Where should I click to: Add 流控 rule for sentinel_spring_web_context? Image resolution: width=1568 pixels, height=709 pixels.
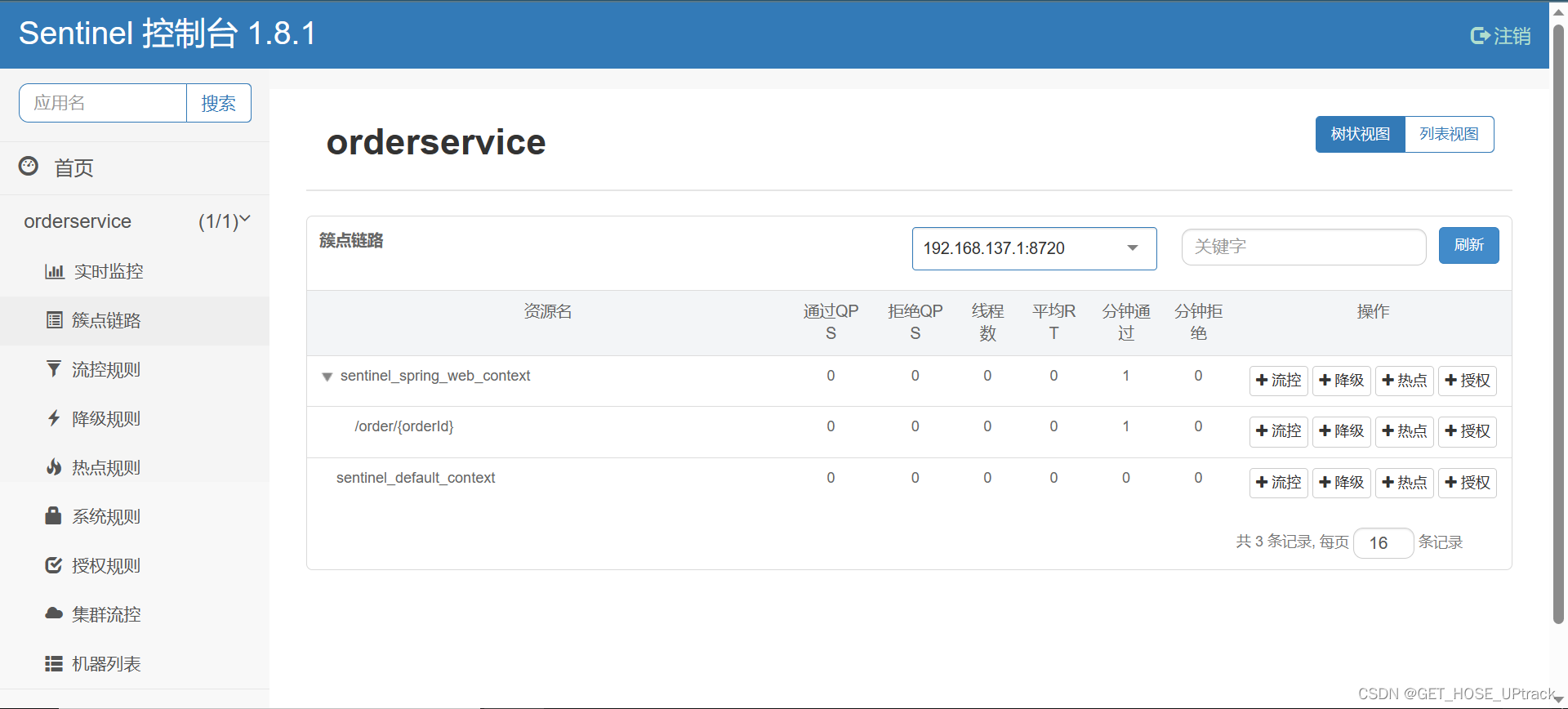[x=1279, y=381]
